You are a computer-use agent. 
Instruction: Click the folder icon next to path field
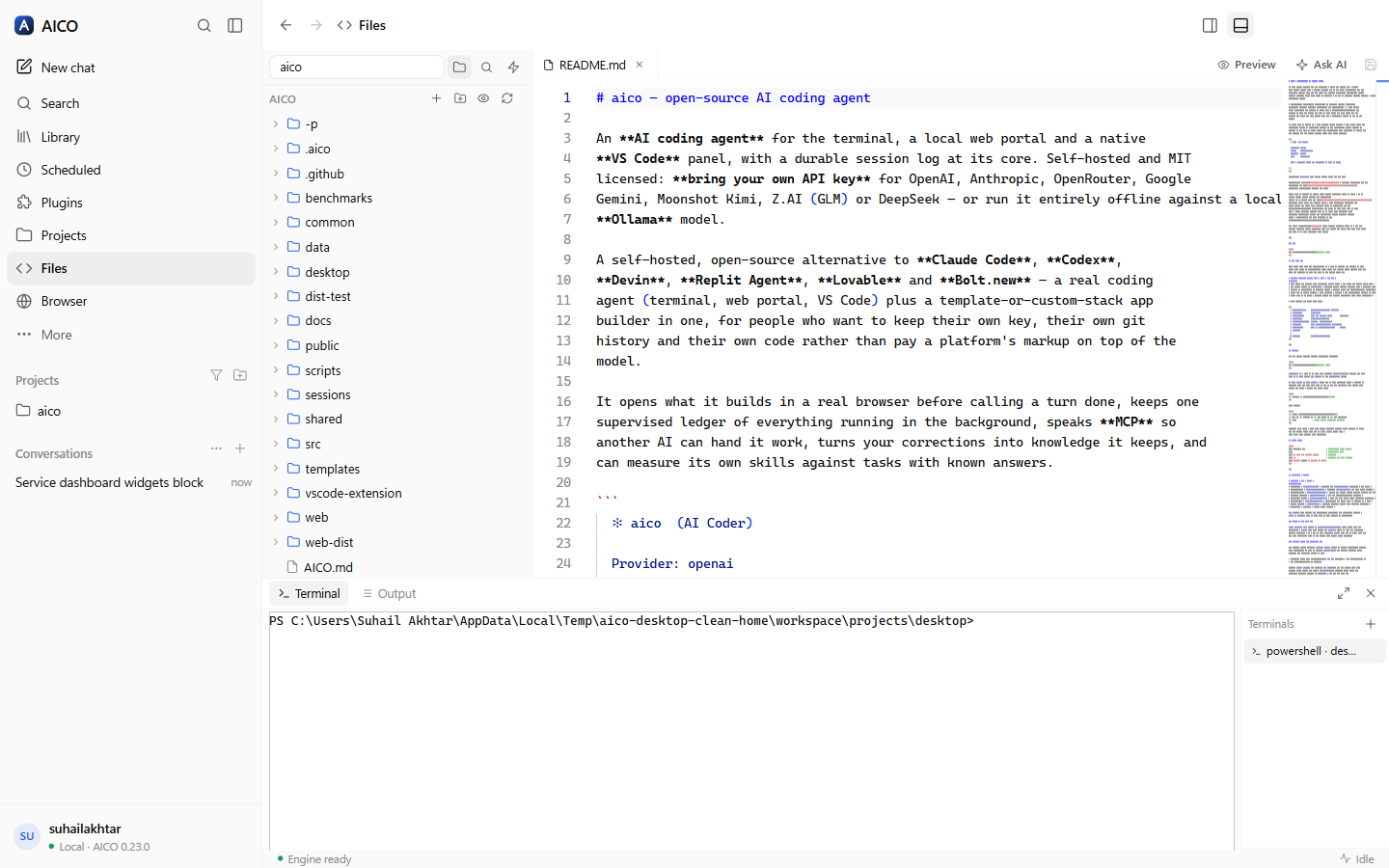click(x=459, y=67)
